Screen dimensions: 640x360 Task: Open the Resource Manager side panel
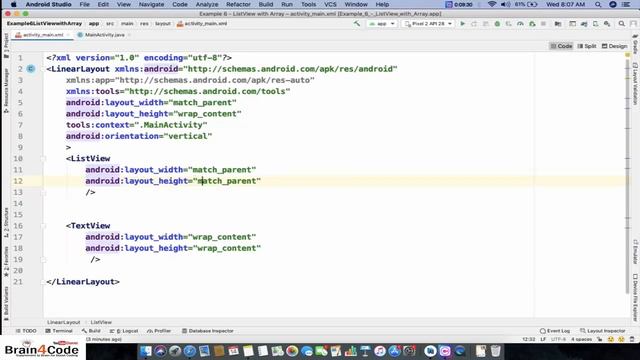[x=6, y=91]
